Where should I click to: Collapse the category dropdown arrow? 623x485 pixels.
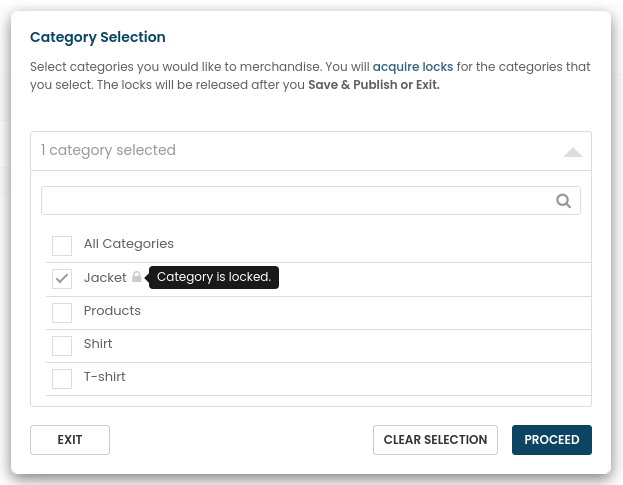pos(573,152)
